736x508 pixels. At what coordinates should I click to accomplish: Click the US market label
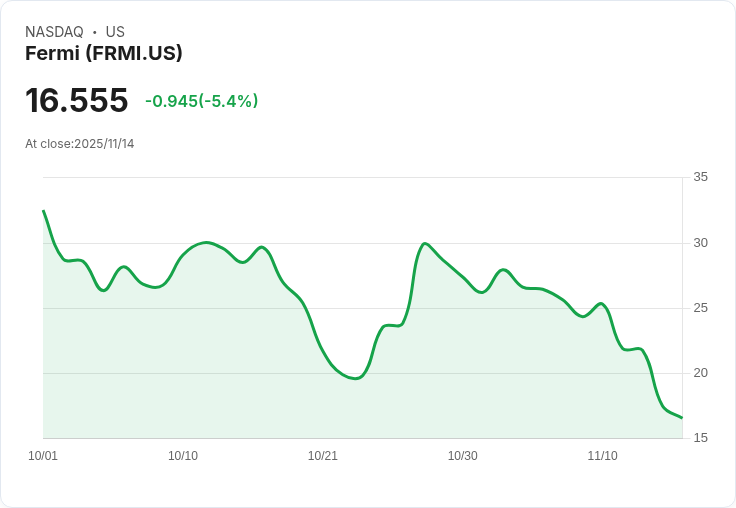[x=115, y=32]
